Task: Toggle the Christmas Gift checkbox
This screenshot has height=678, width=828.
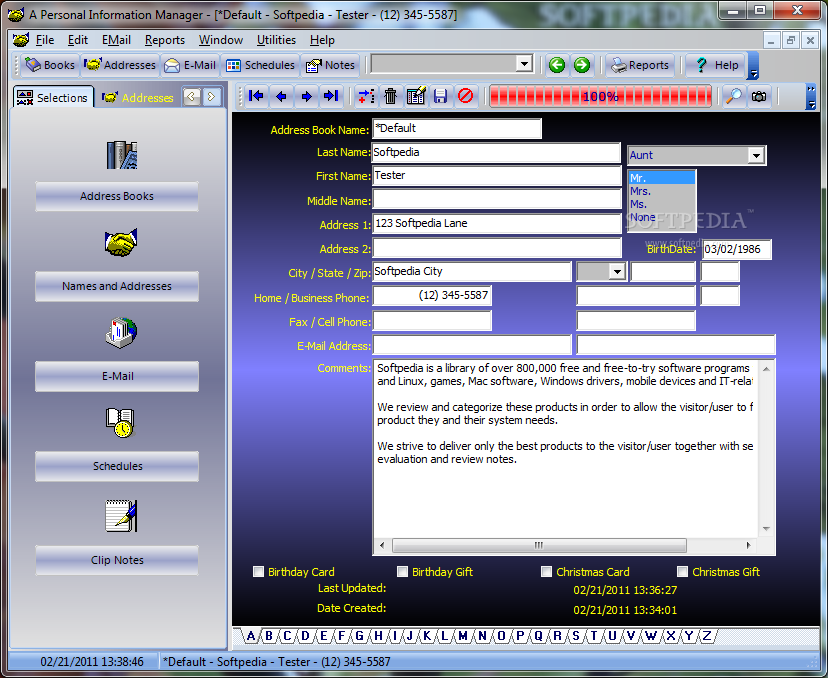Action: pos(682,572)
